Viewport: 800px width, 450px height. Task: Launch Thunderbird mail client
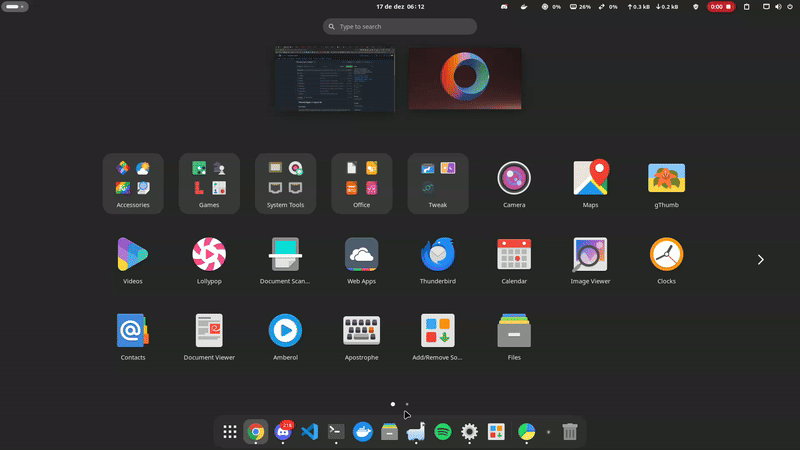coord(438,260)
